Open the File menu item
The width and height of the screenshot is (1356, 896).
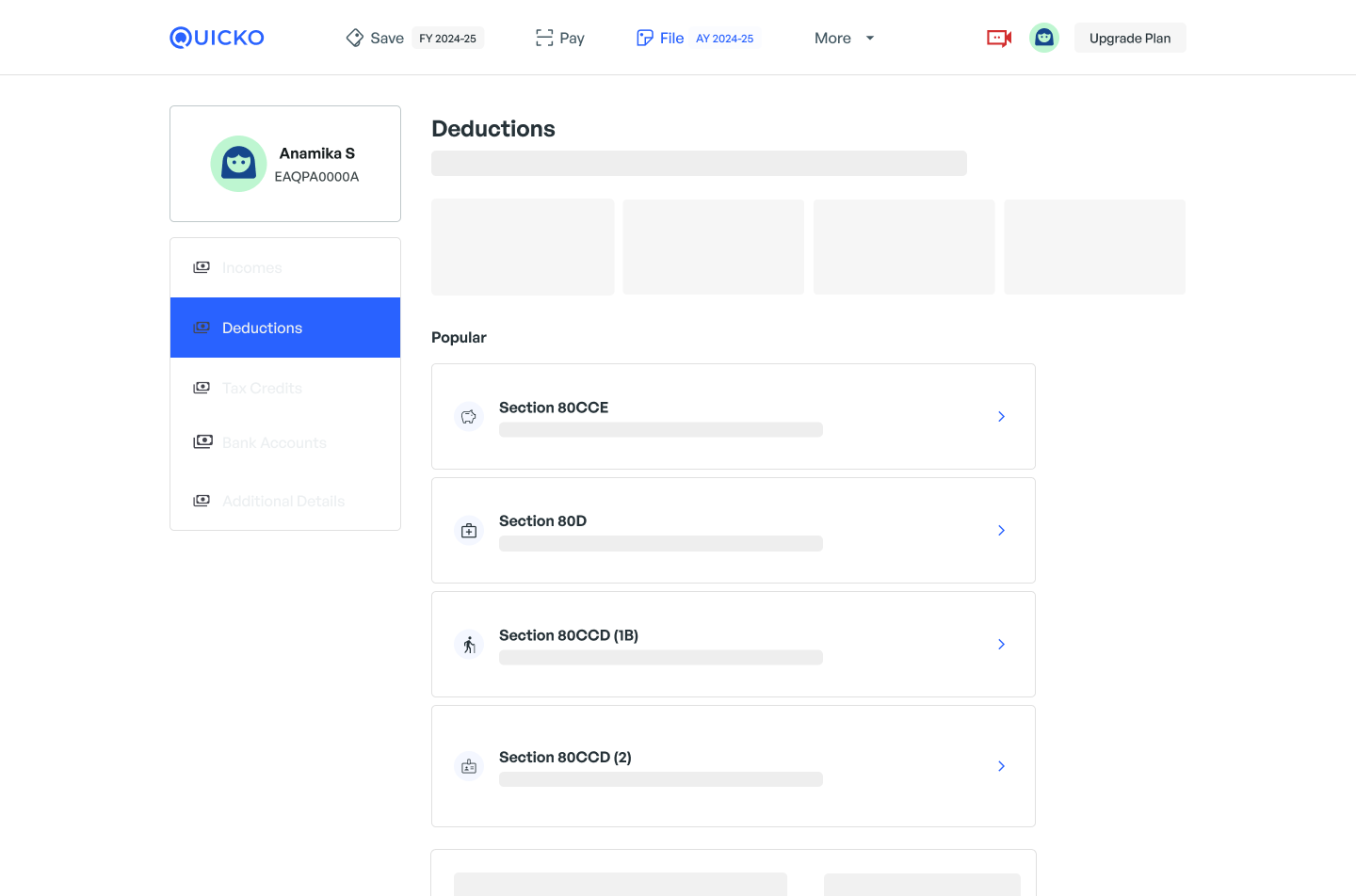[x=661, y=39]
